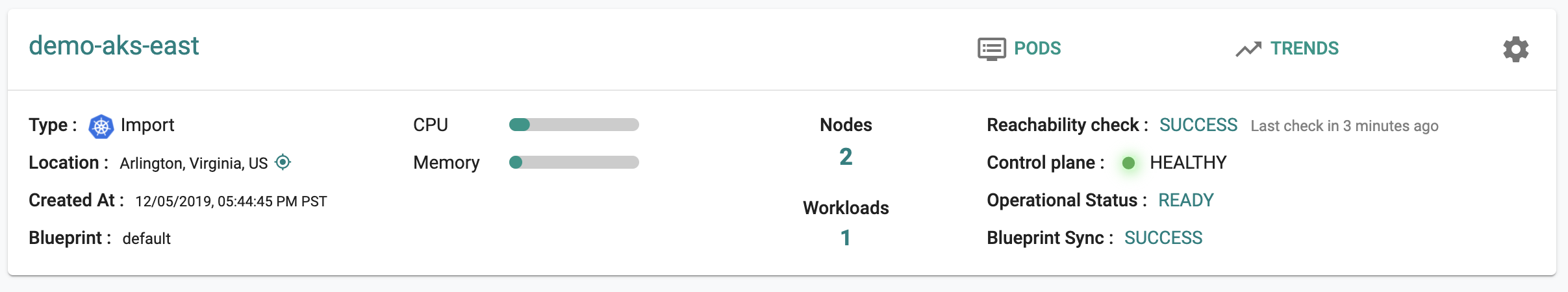Click the CPU usage bar
The height and width of the screenshot is (292, 1568).
(574, 125)
